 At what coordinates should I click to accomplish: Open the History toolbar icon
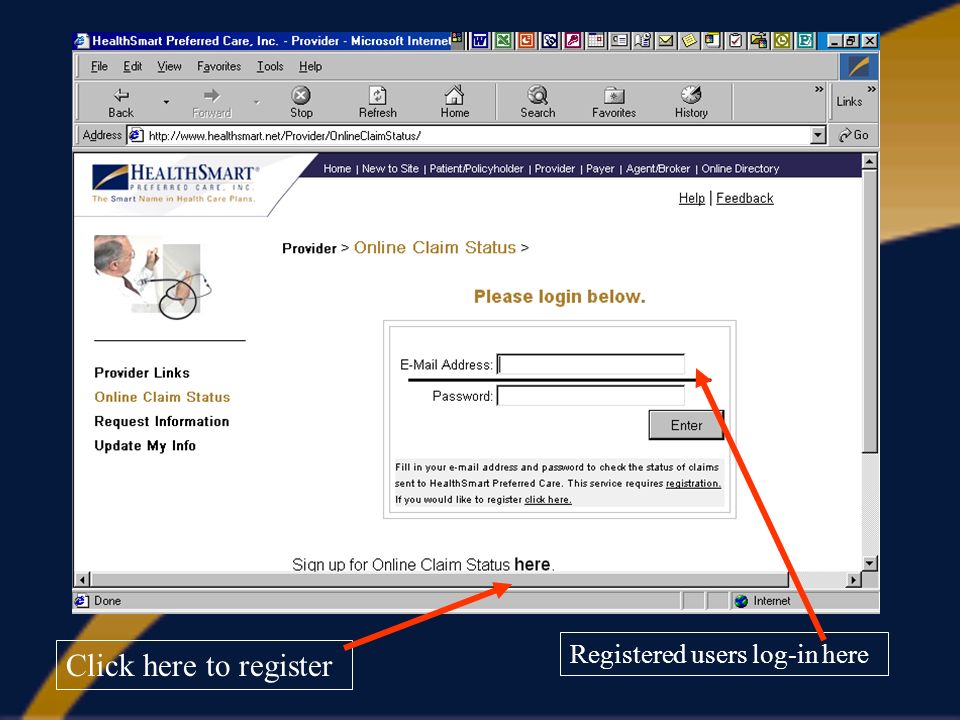[x=691, y=95]
